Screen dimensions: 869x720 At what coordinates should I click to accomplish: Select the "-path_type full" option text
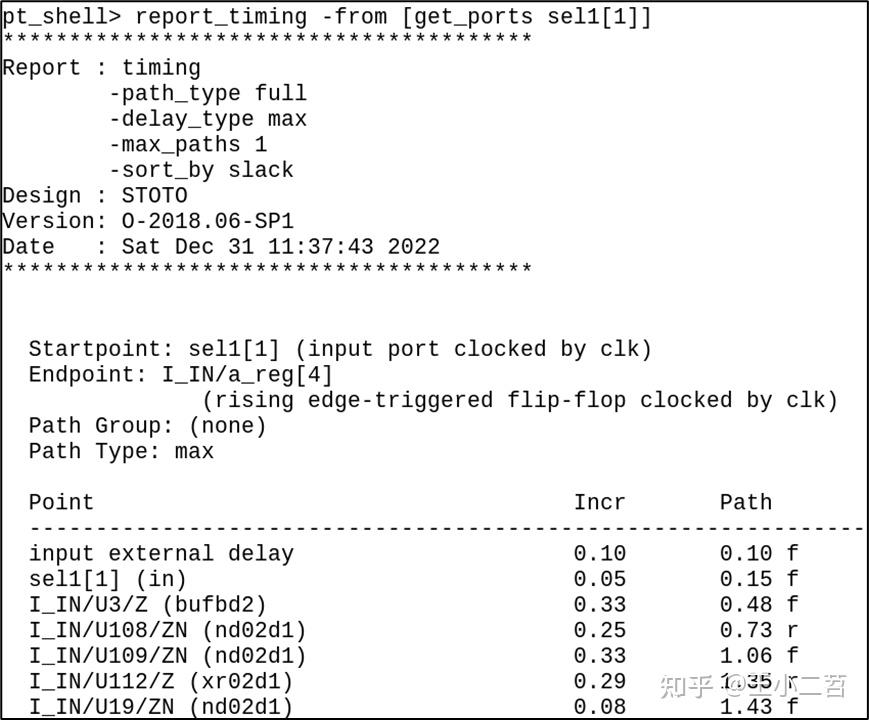pyautogui.click(x=207, y=94)
